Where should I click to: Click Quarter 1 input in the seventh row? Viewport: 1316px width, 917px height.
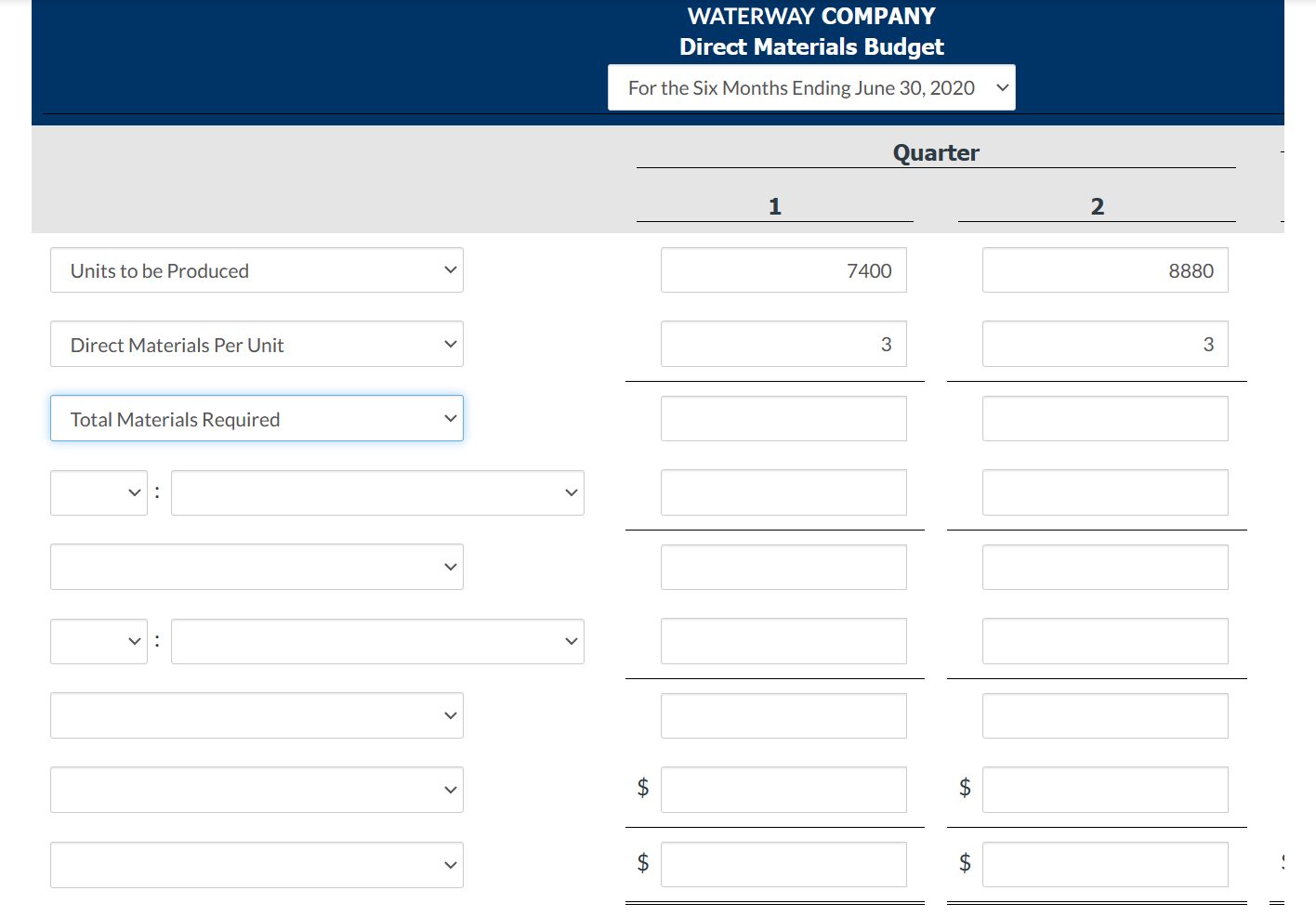coord(783,715)
